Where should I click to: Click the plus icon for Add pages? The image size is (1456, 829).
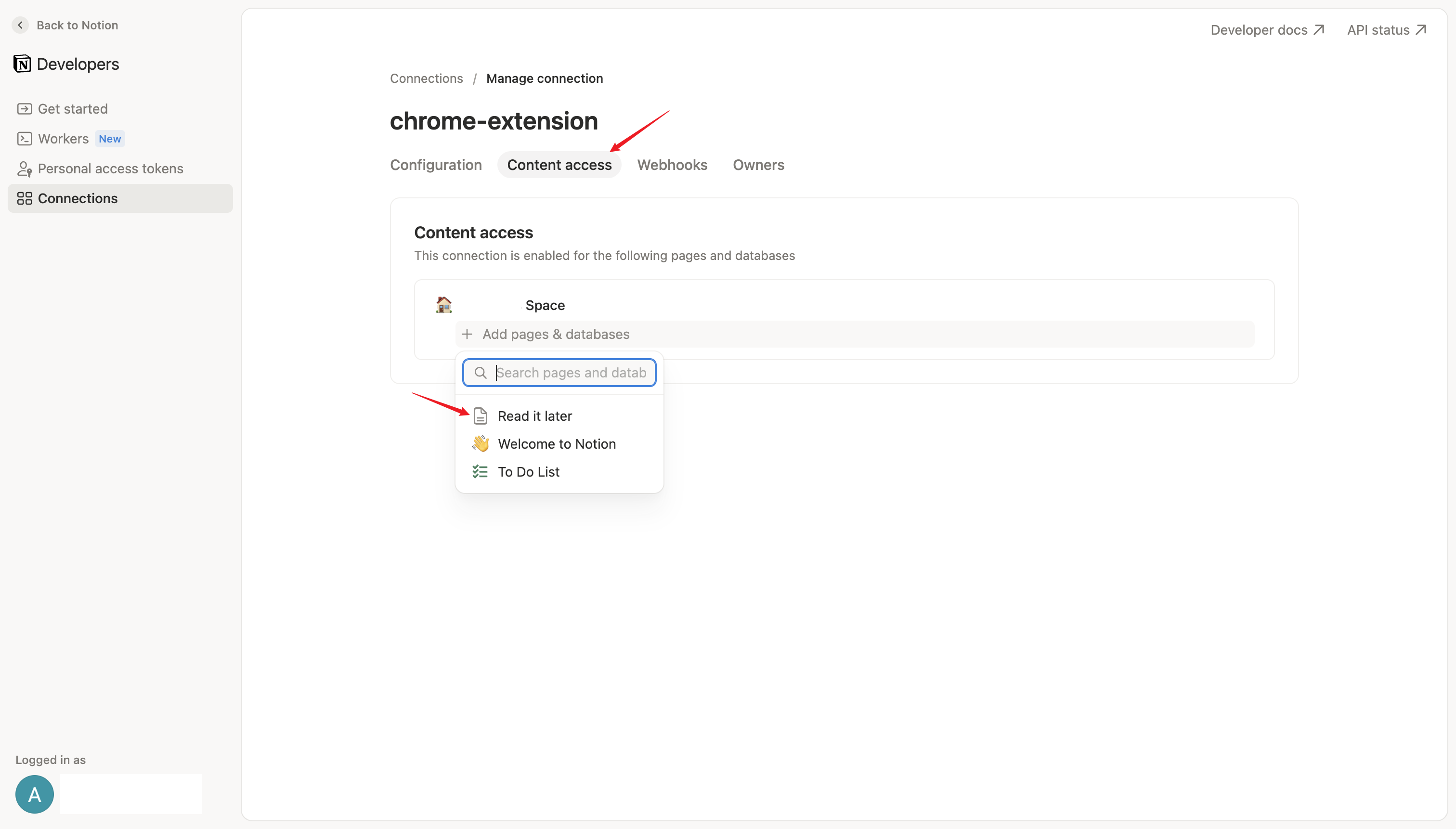pos(467,334)
